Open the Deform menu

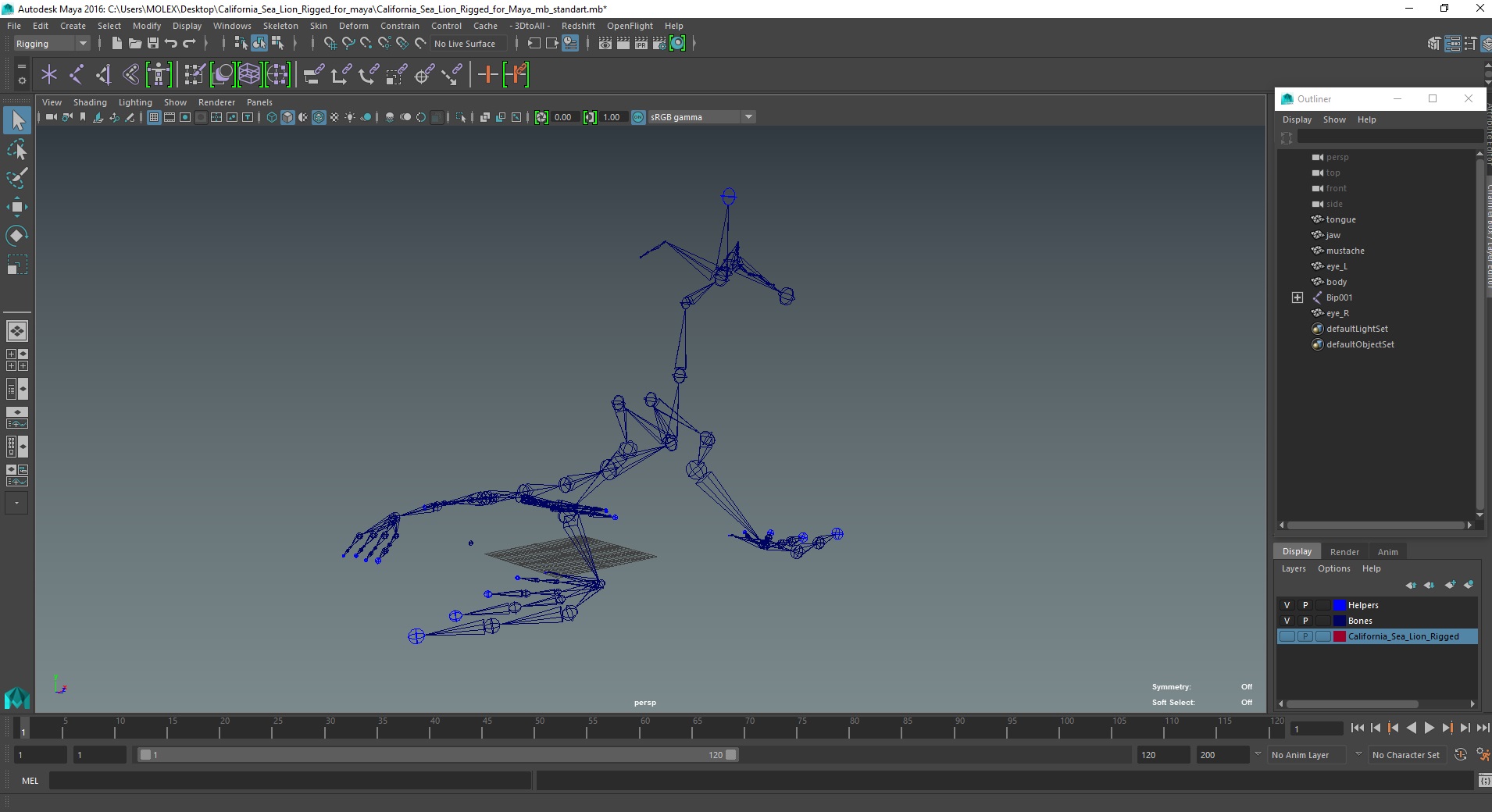[x=353, y=26]
